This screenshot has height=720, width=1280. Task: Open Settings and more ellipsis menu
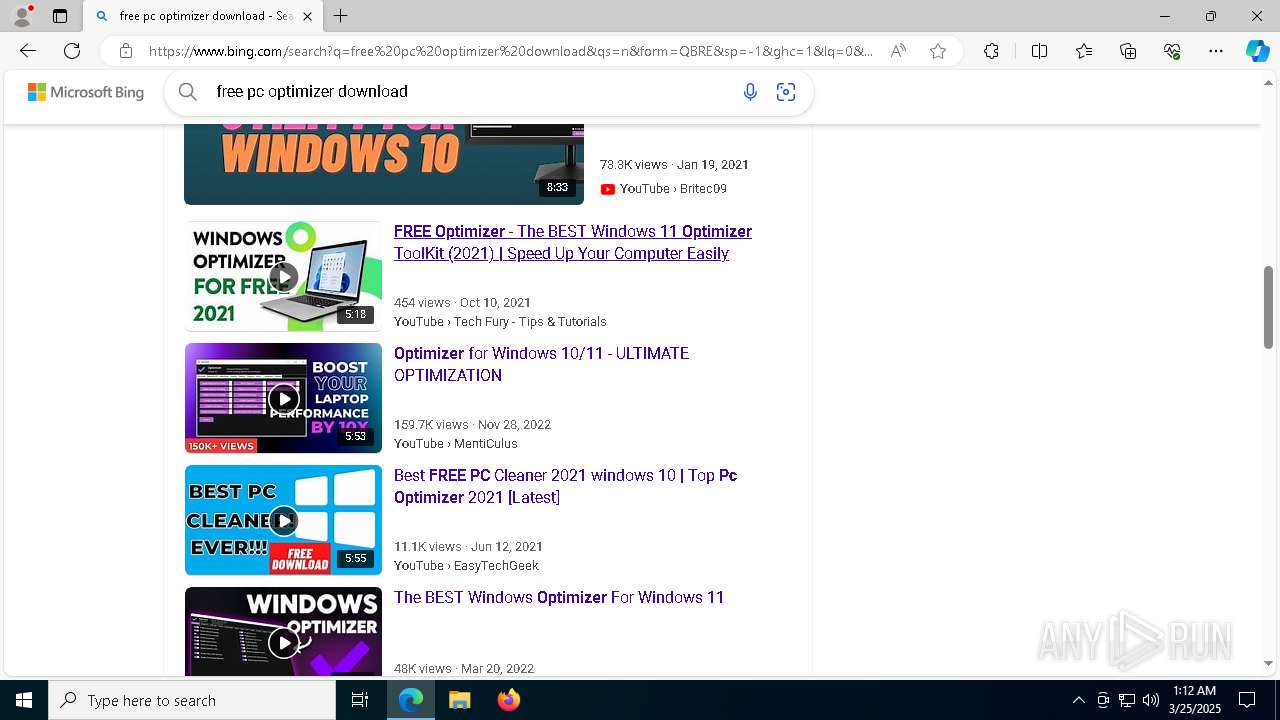pos(1216,51)
